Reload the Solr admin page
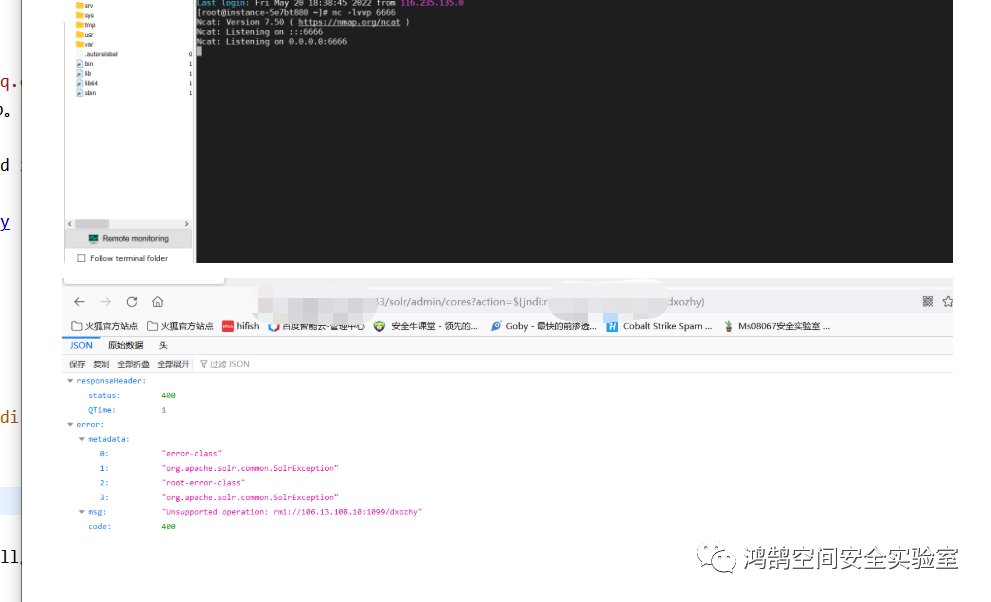The height and width of the screenshot is (602, 991). pyautogui.click(x=131, y=302)
